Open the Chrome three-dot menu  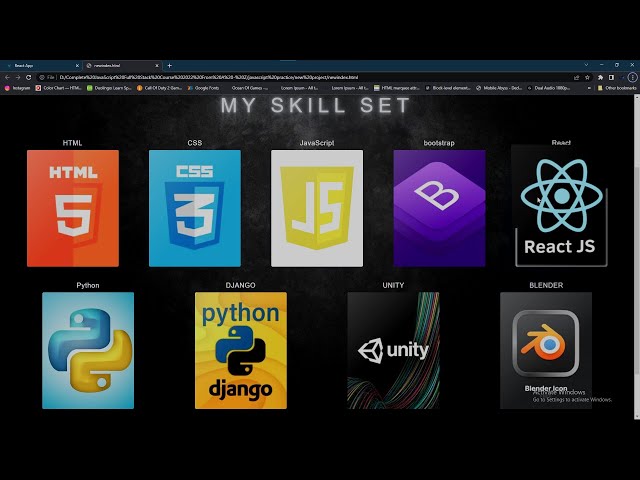632,77
